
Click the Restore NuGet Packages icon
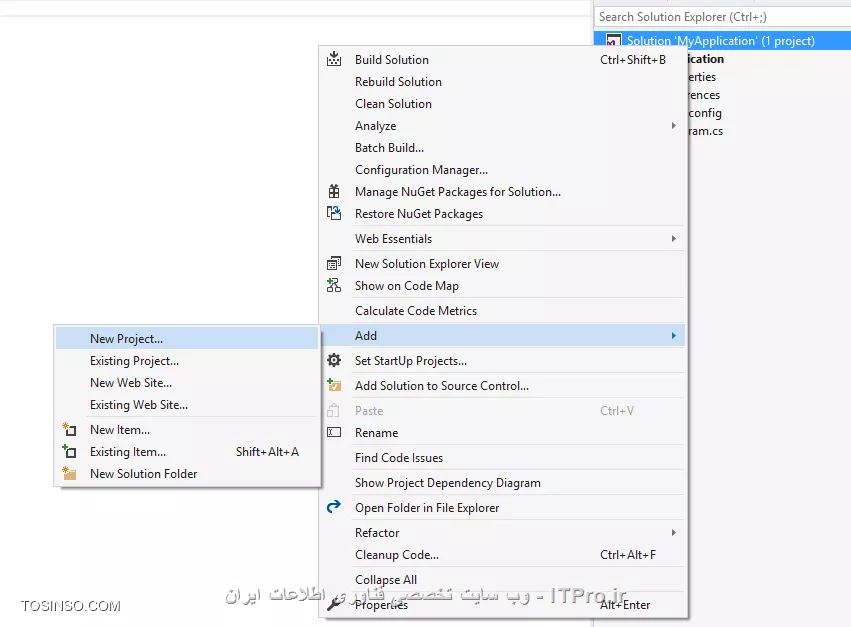coord(334,214)
